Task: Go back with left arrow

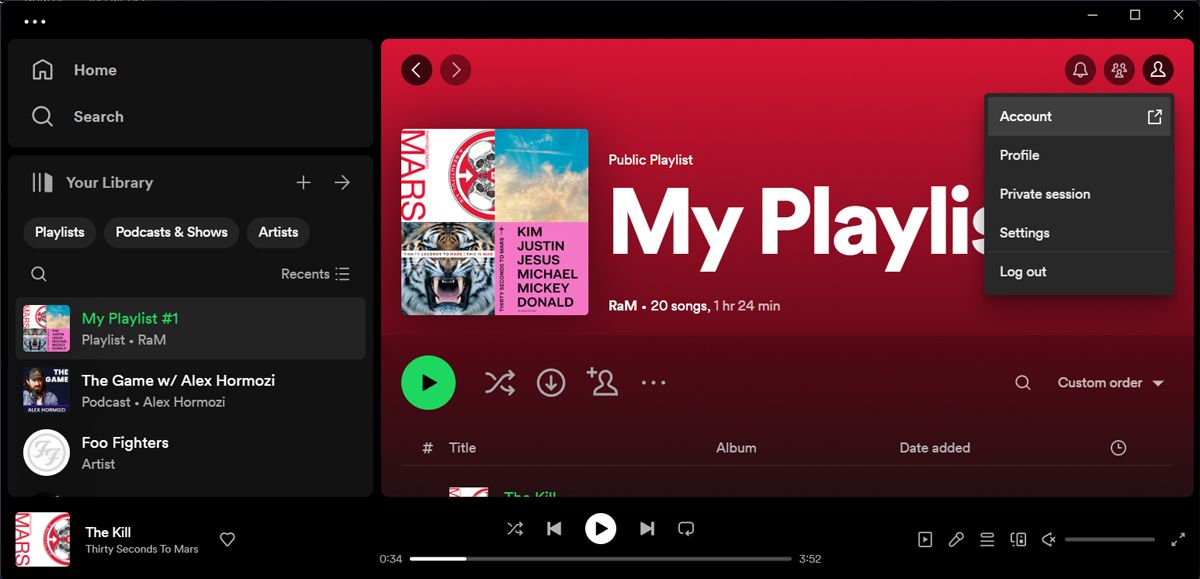Action: coord(416,70)
